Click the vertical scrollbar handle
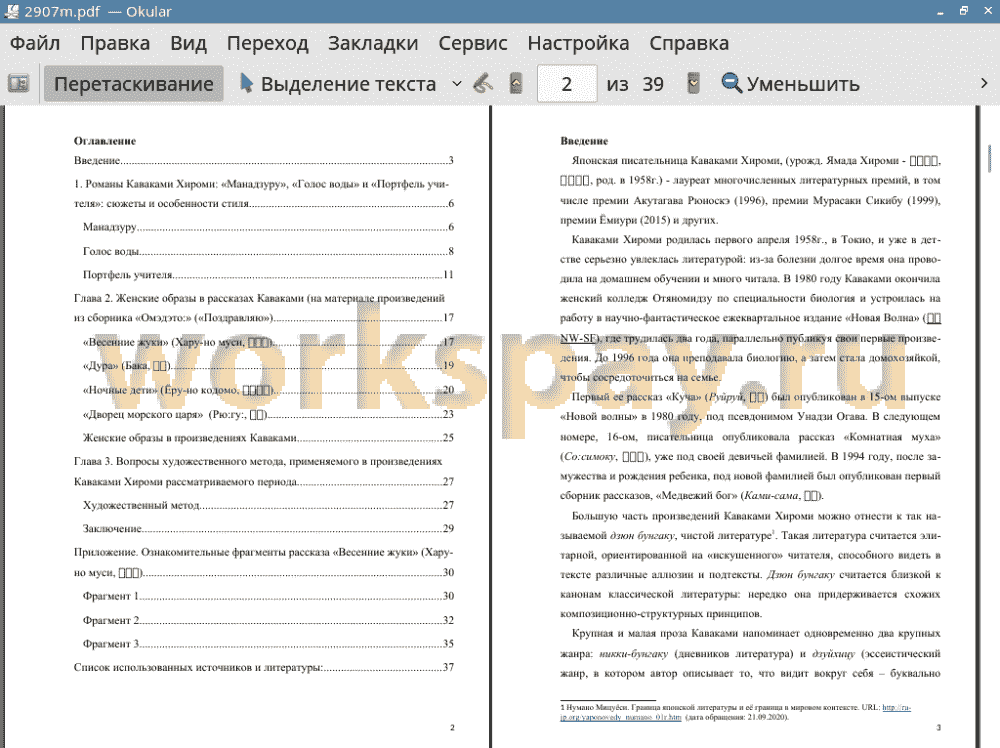The width and height of the screenshot is (1000, 748). point(990,159)
